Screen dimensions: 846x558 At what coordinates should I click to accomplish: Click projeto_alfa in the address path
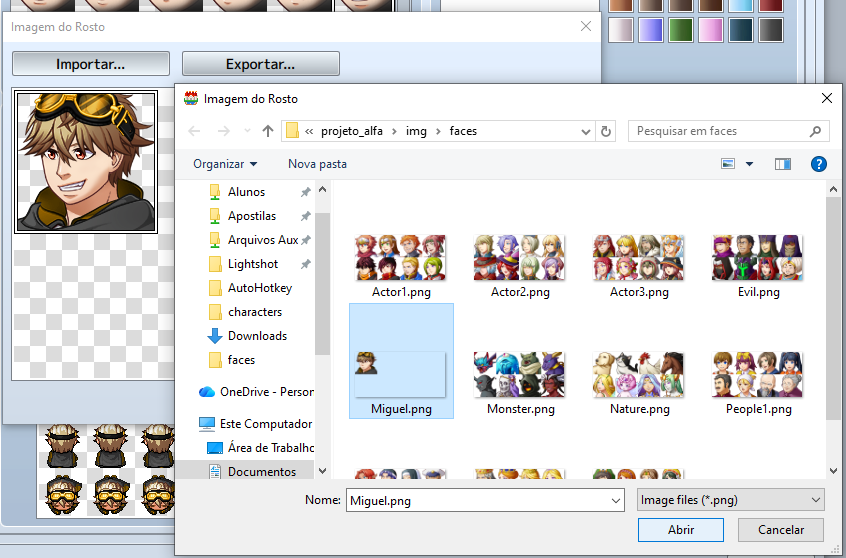pyautogui.click(x=352, y=131)
